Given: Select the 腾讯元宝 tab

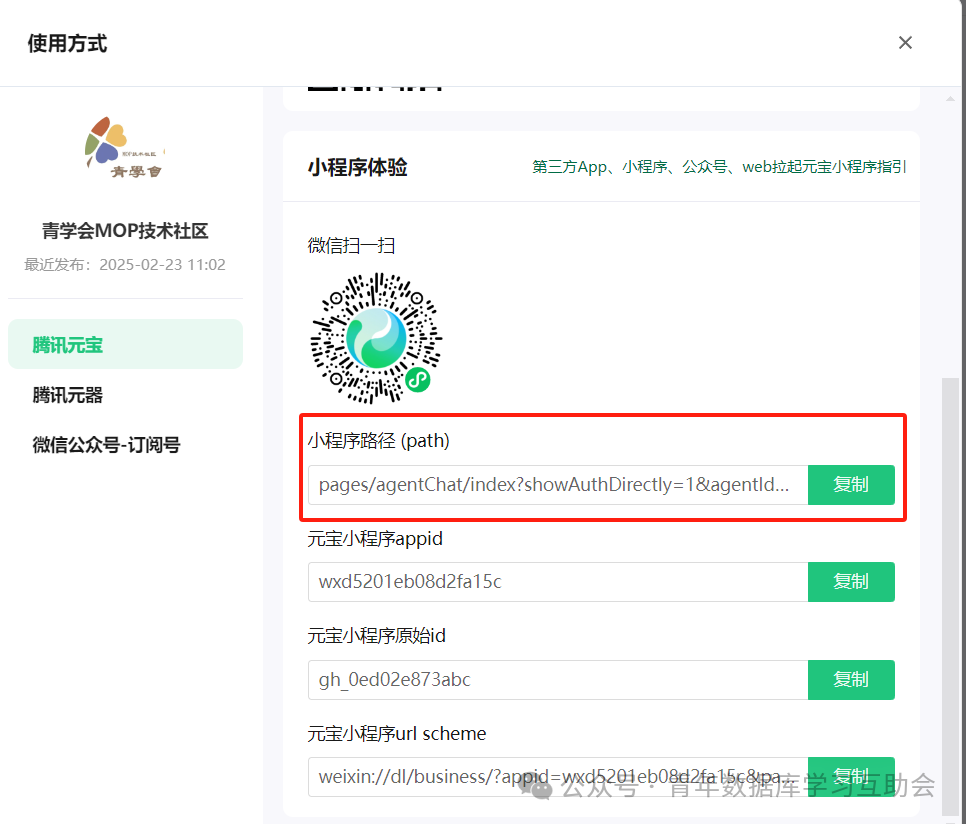Looking at the screenshot, I should tap(126, 344).
